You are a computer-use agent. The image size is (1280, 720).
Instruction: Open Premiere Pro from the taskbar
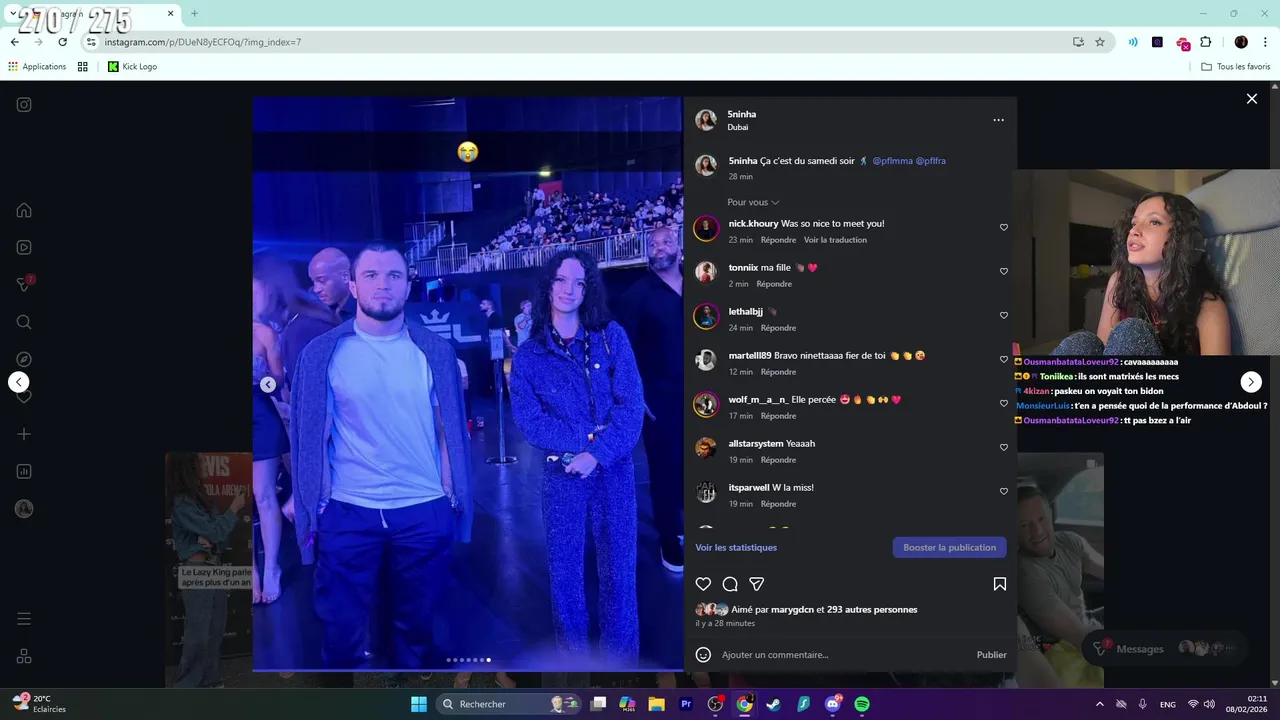[686, 704]
